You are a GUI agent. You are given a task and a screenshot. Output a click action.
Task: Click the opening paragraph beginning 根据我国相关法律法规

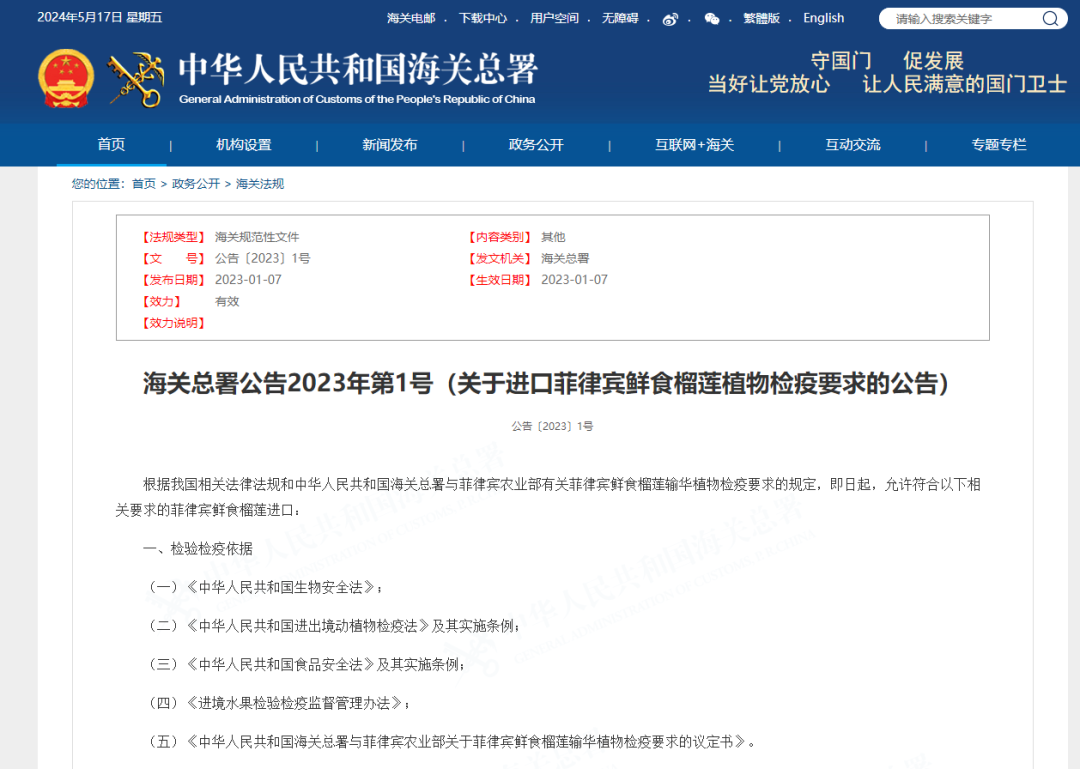point(548,497)
